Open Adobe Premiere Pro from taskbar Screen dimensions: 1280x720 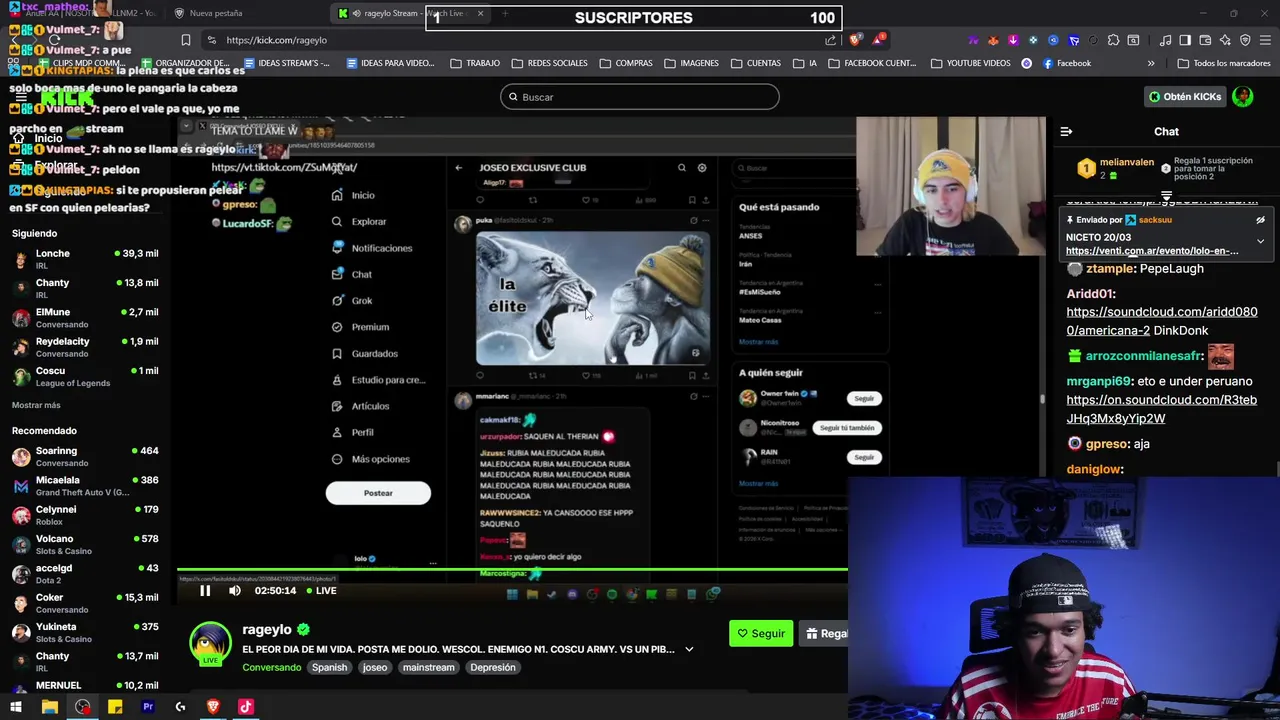[148, 707]
